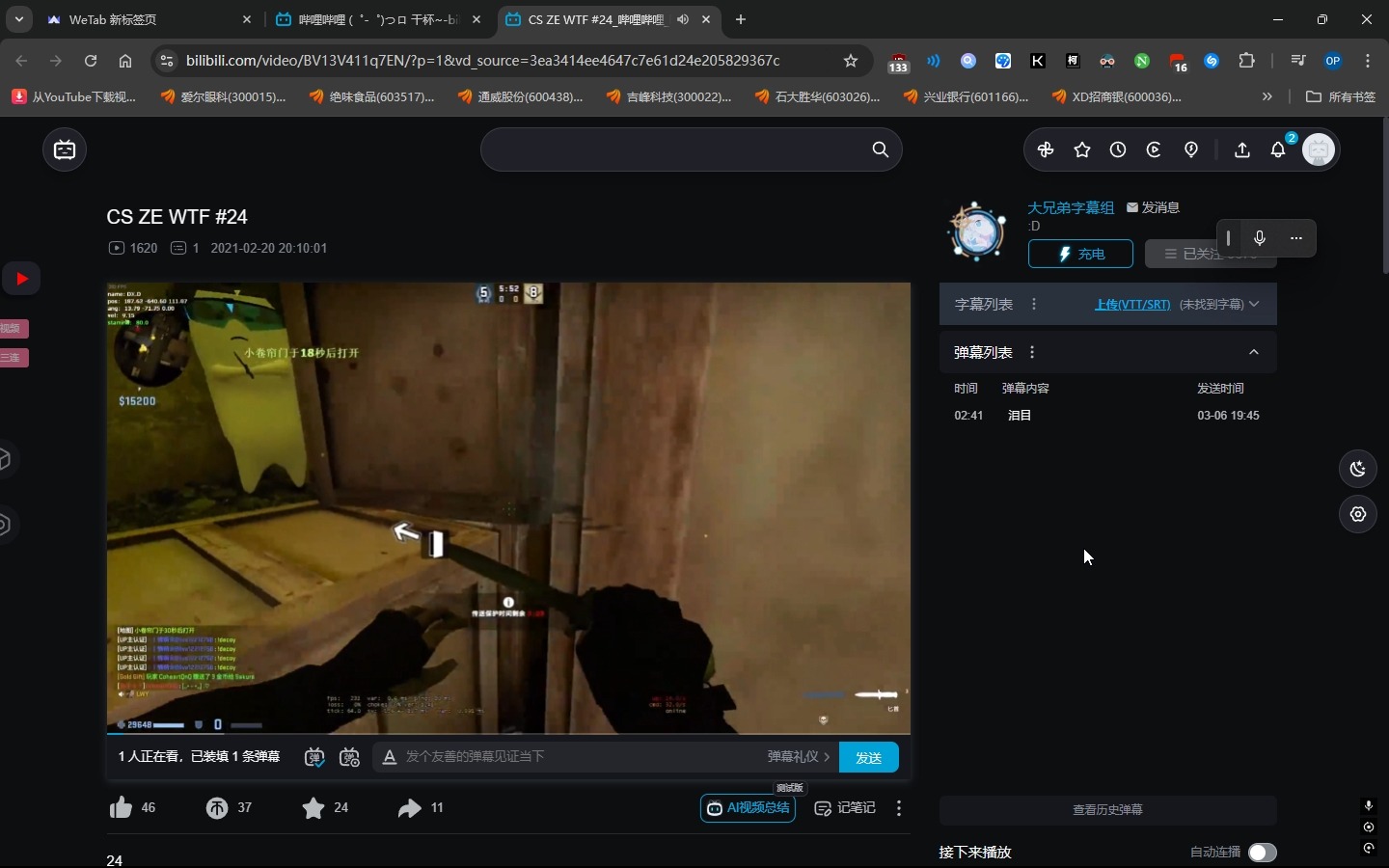The height and width of the screenshot is (868, 1389).
Task: Collapse the 弹幕列表 panel
Action: (x=1254, y=352)
